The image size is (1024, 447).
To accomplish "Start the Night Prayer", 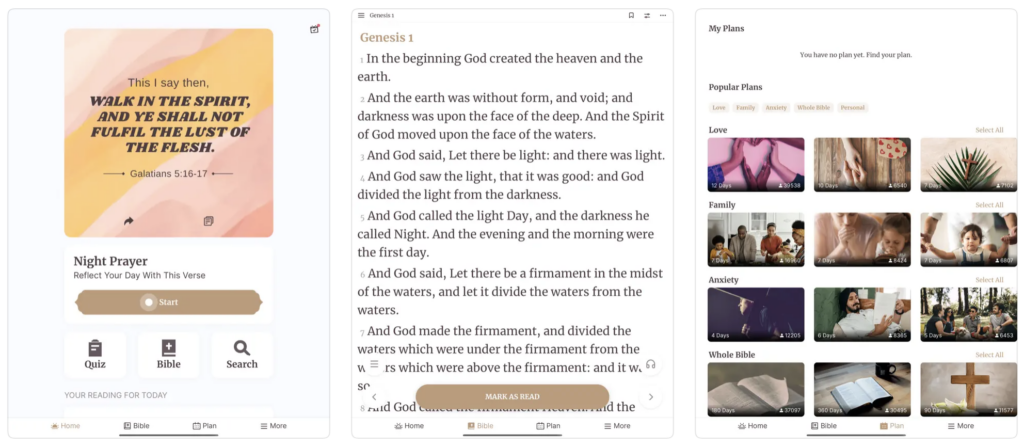I will coord(168,302).
